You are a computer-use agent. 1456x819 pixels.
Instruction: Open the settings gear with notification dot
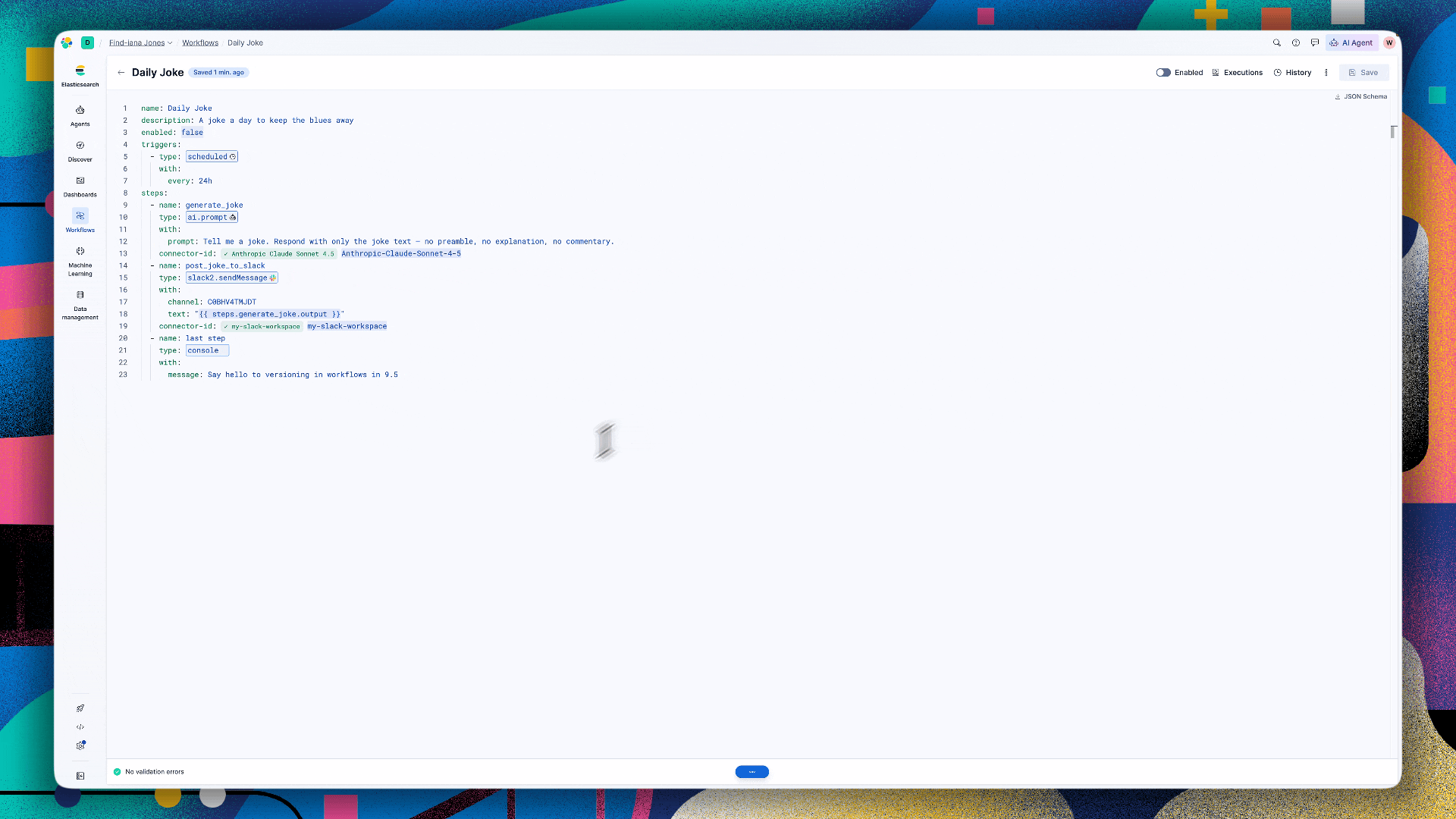80,745
